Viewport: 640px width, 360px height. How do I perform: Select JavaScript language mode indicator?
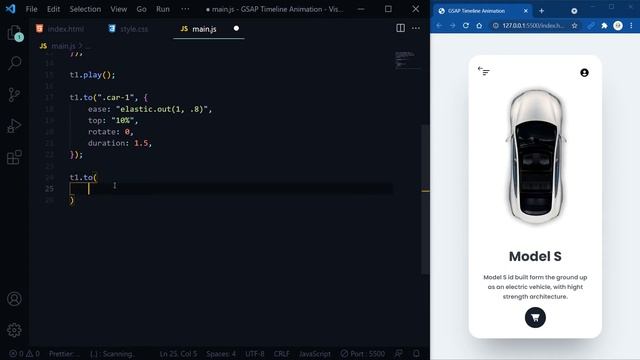tap(315, 353)
